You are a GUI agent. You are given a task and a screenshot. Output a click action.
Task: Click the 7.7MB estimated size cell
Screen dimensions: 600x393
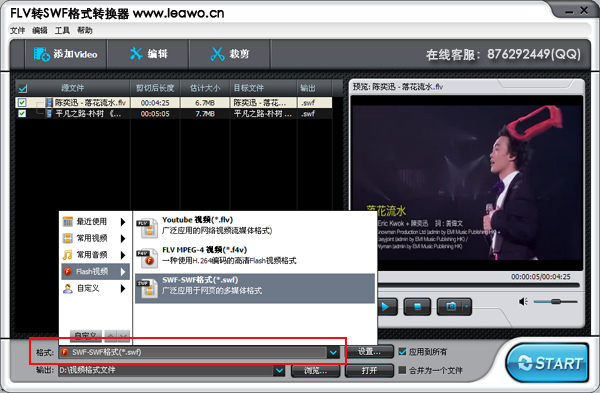(205, 114)
